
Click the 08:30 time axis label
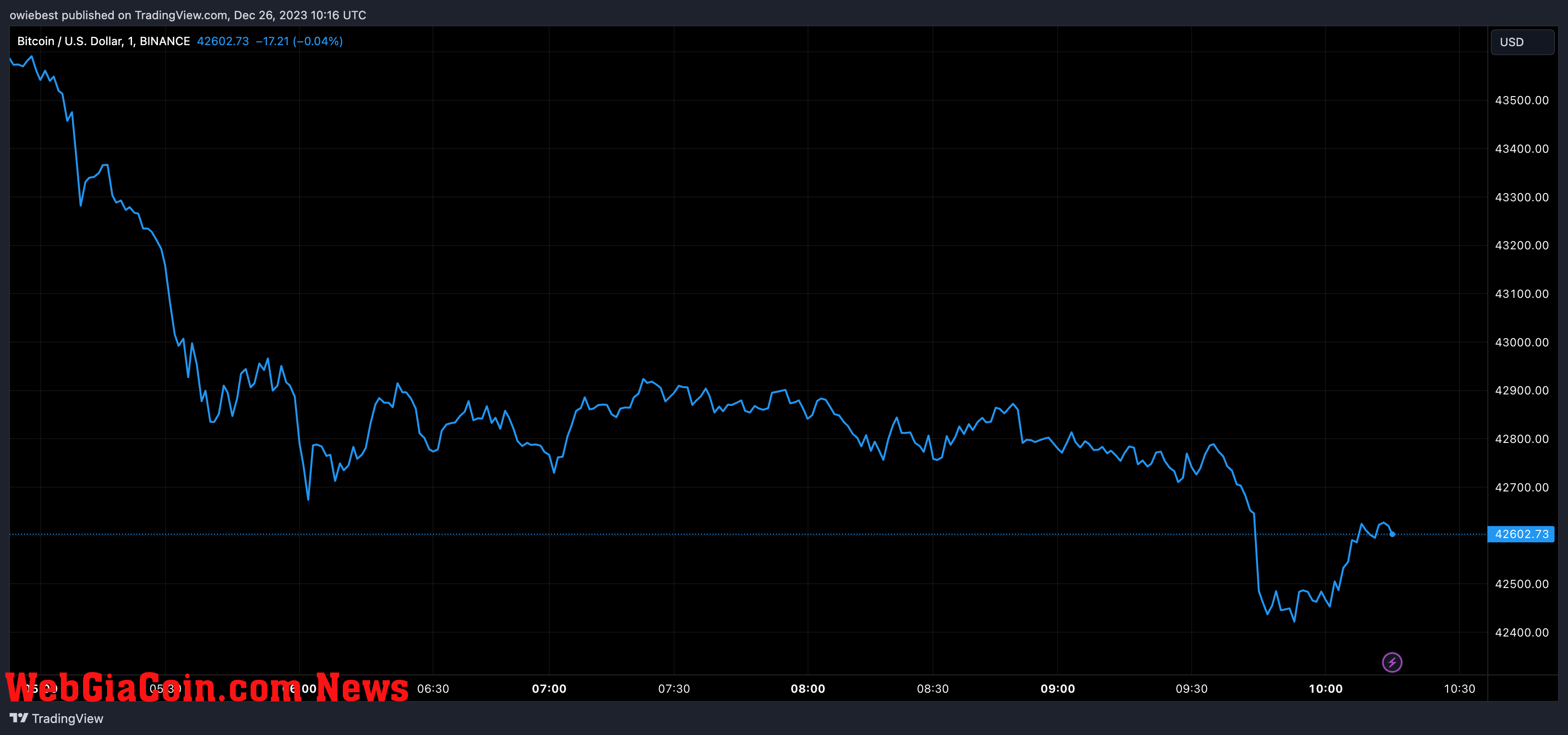click(x=932, y=689)
